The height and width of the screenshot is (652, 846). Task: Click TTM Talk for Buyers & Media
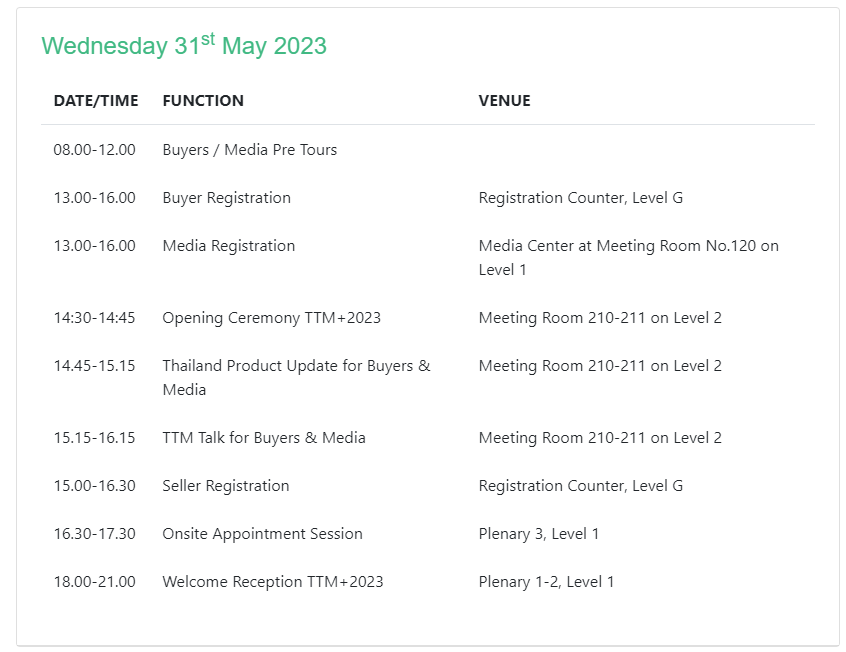pos(264,438)
